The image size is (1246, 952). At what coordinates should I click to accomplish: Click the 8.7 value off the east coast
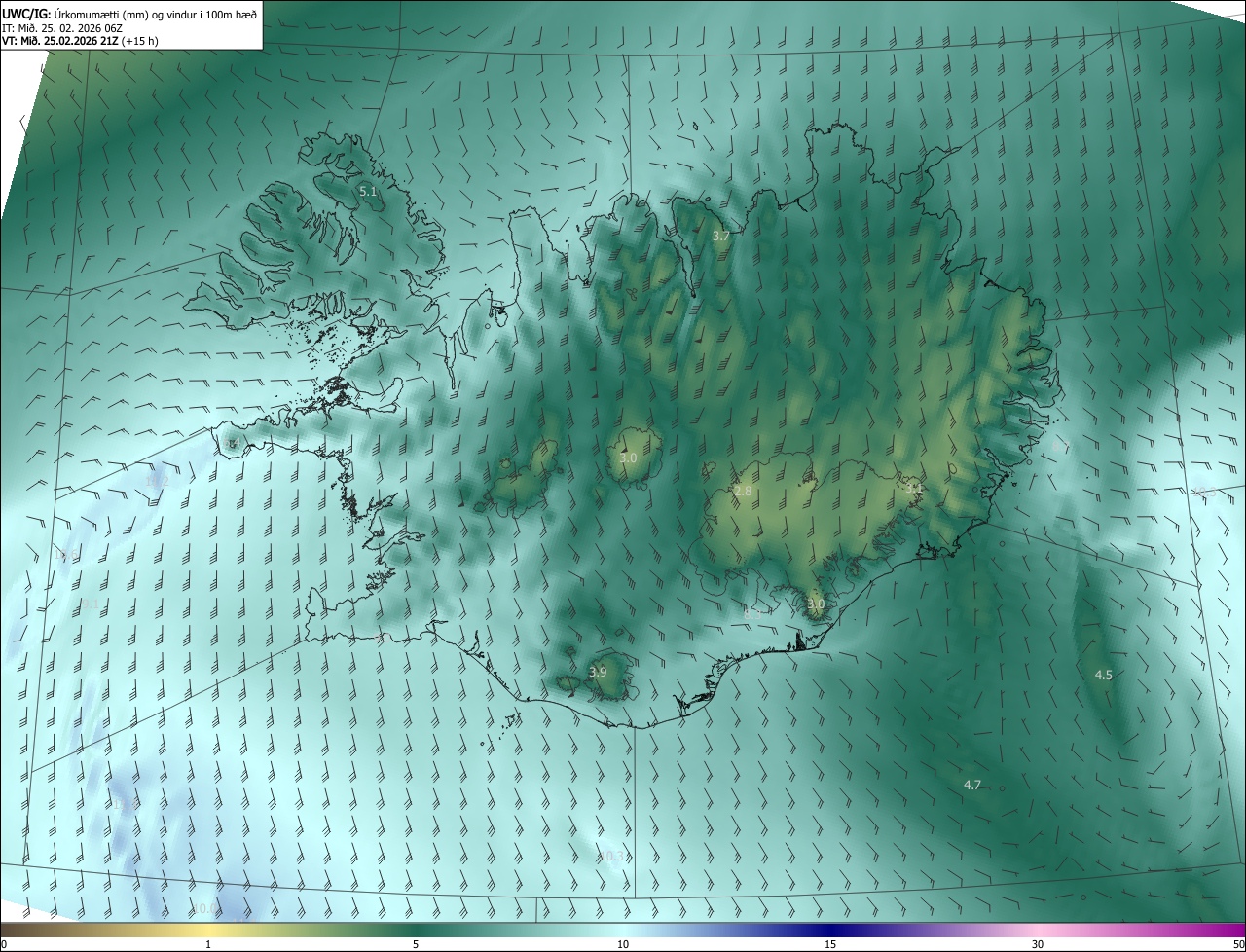coord(1061,445)
